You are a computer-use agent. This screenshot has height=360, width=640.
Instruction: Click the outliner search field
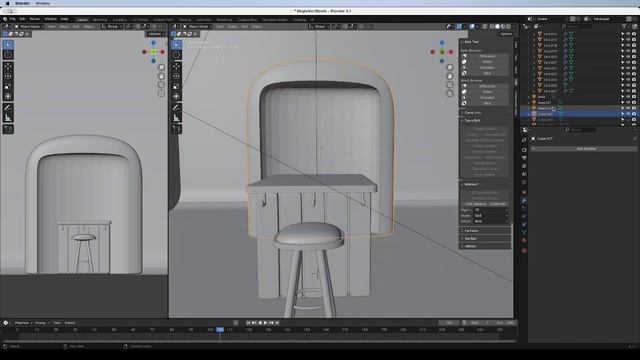point(578,26)
